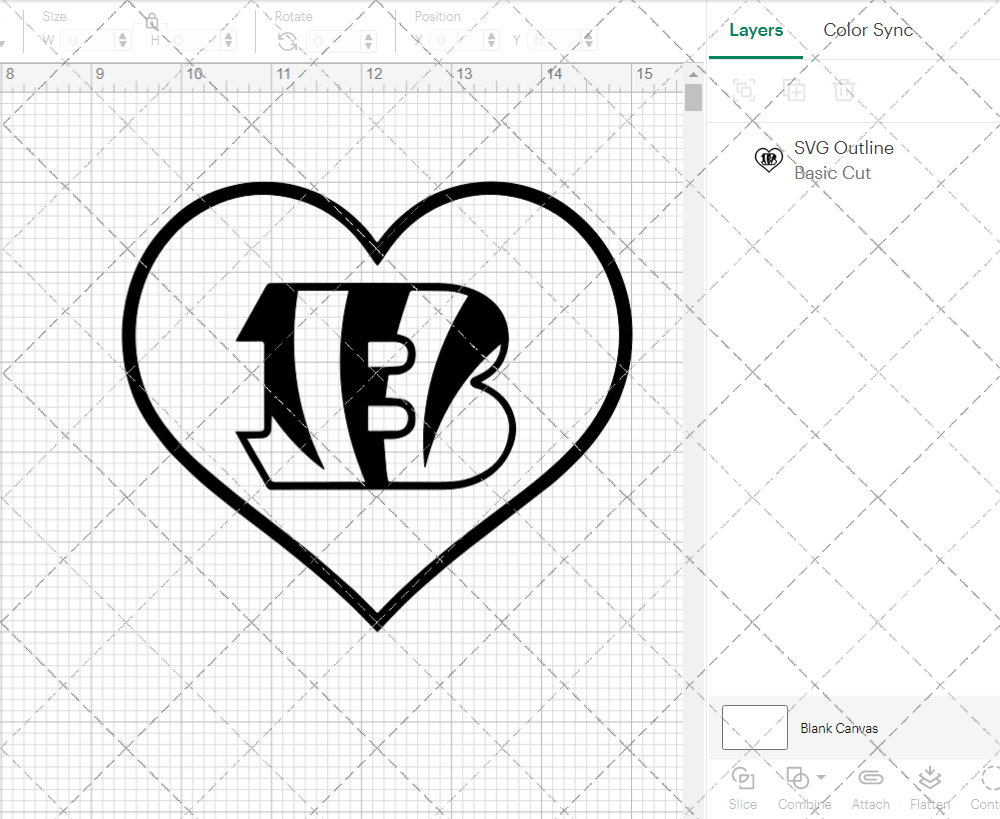
Task: Click the Slice tool
Action: (742, 786)
